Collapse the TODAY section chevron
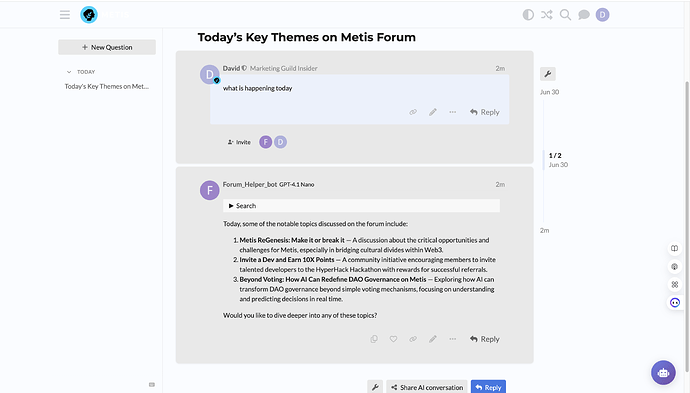 [69, 72]
